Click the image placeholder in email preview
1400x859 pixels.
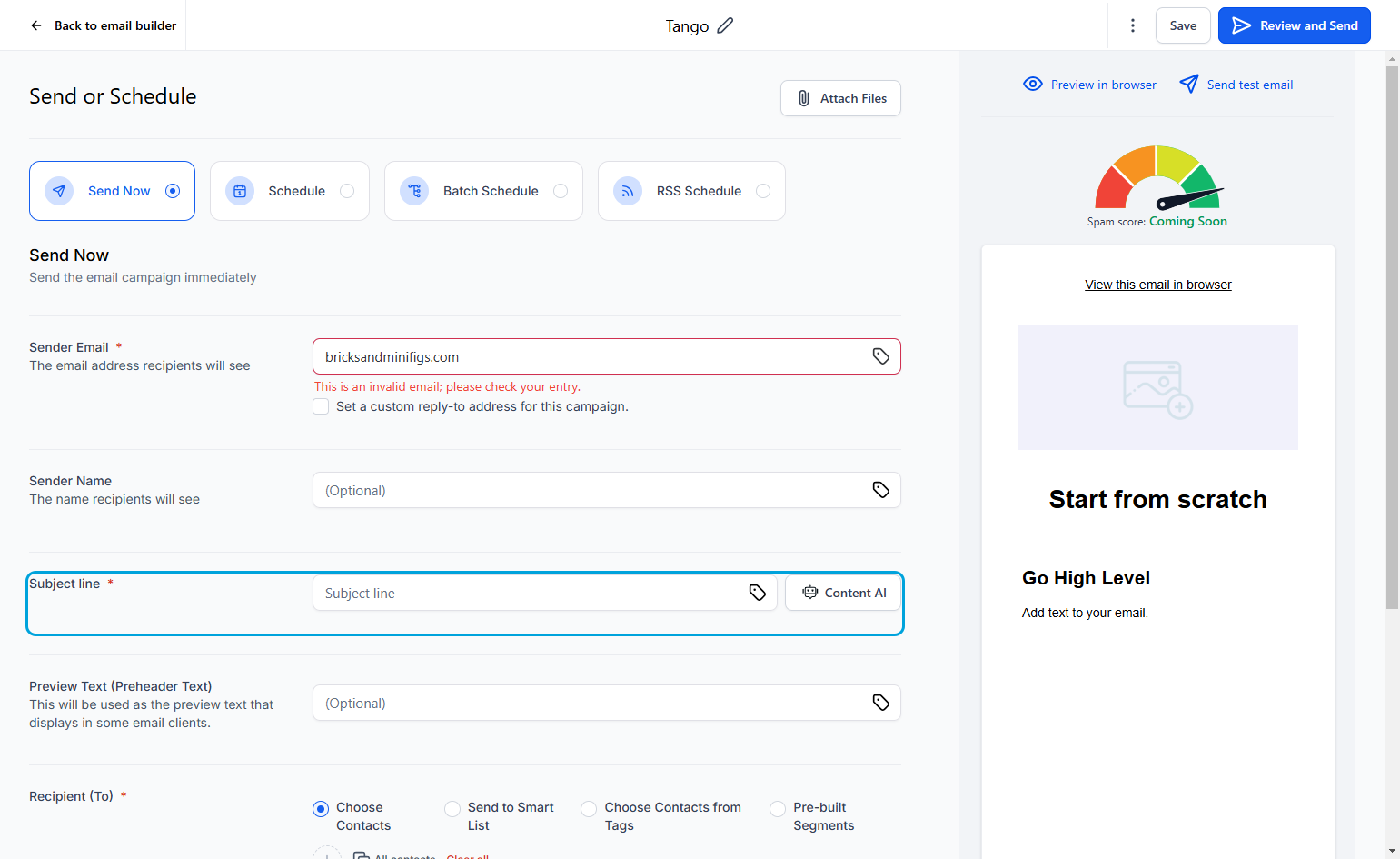tap(1157, 387)
